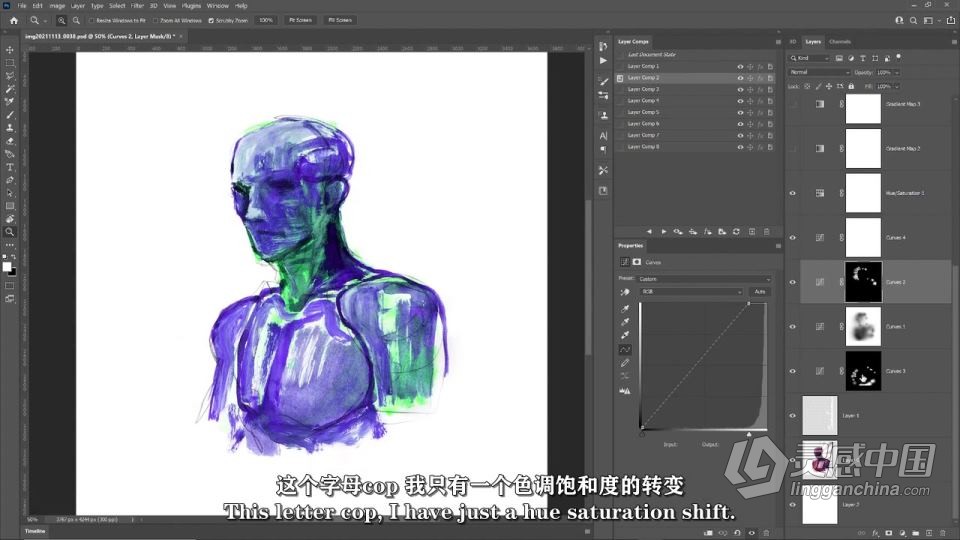Open the Kind filter dropdown
This screenshot has width=960, height=540.
[809, 58]
